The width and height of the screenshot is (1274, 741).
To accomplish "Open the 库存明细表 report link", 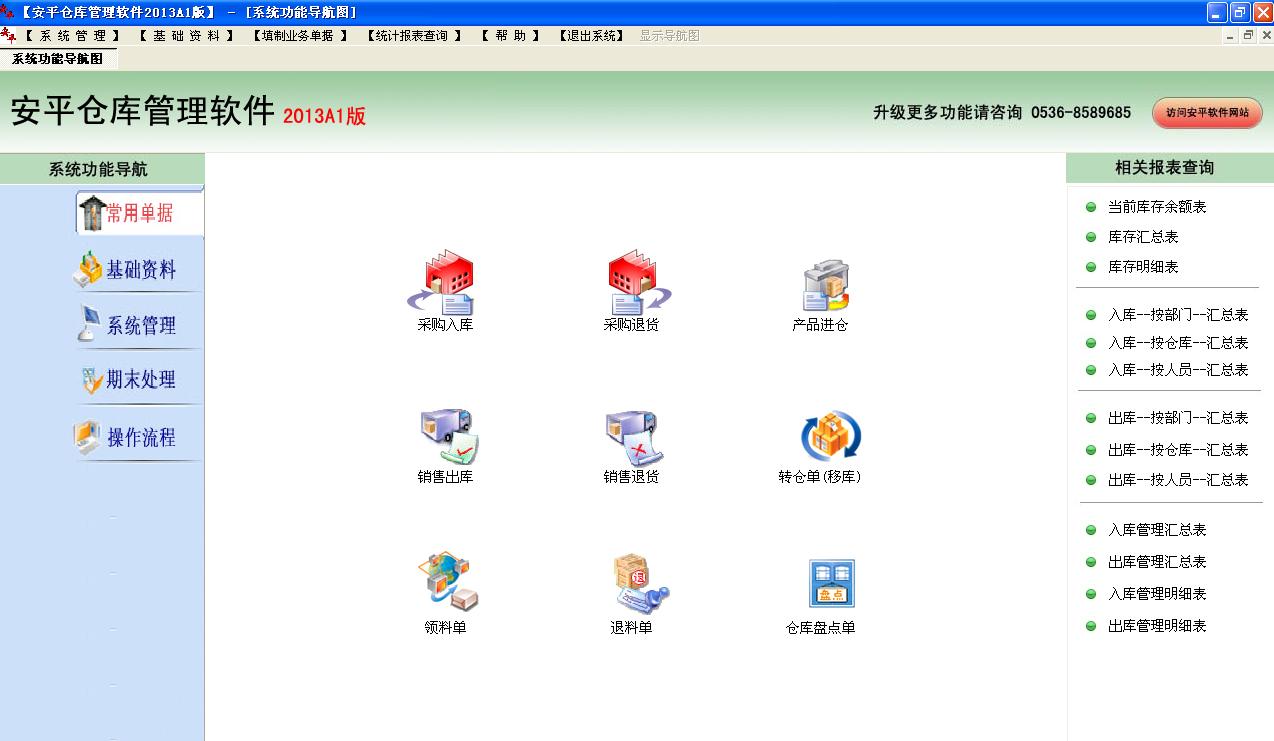I will (x=1143, y=267).
